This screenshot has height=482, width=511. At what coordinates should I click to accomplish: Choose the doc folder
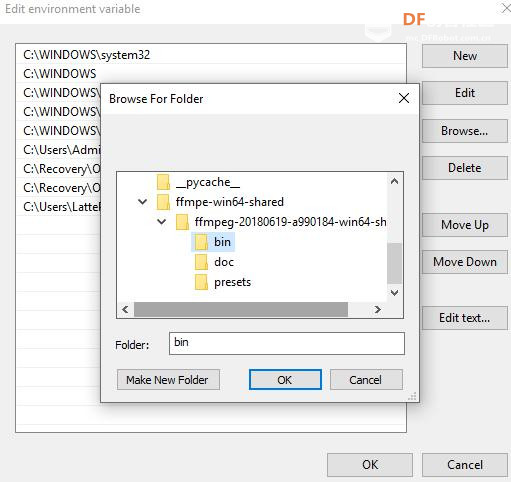(214, 262)
